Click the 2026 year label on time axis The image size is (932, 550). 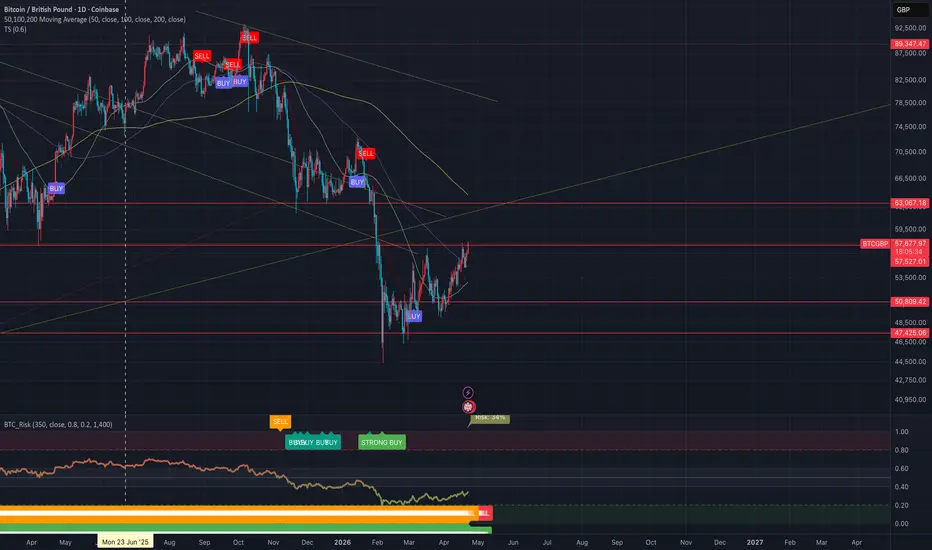click(x=342, y=542)
